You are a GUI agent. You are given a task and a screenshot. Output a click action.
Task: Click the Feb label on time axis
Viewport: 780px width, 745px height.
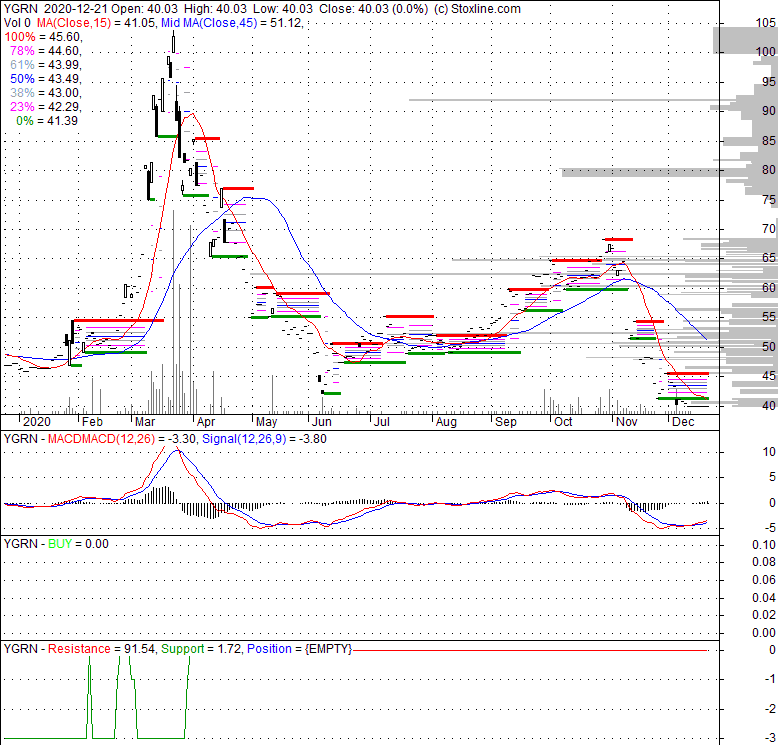(x=92, y=422)
